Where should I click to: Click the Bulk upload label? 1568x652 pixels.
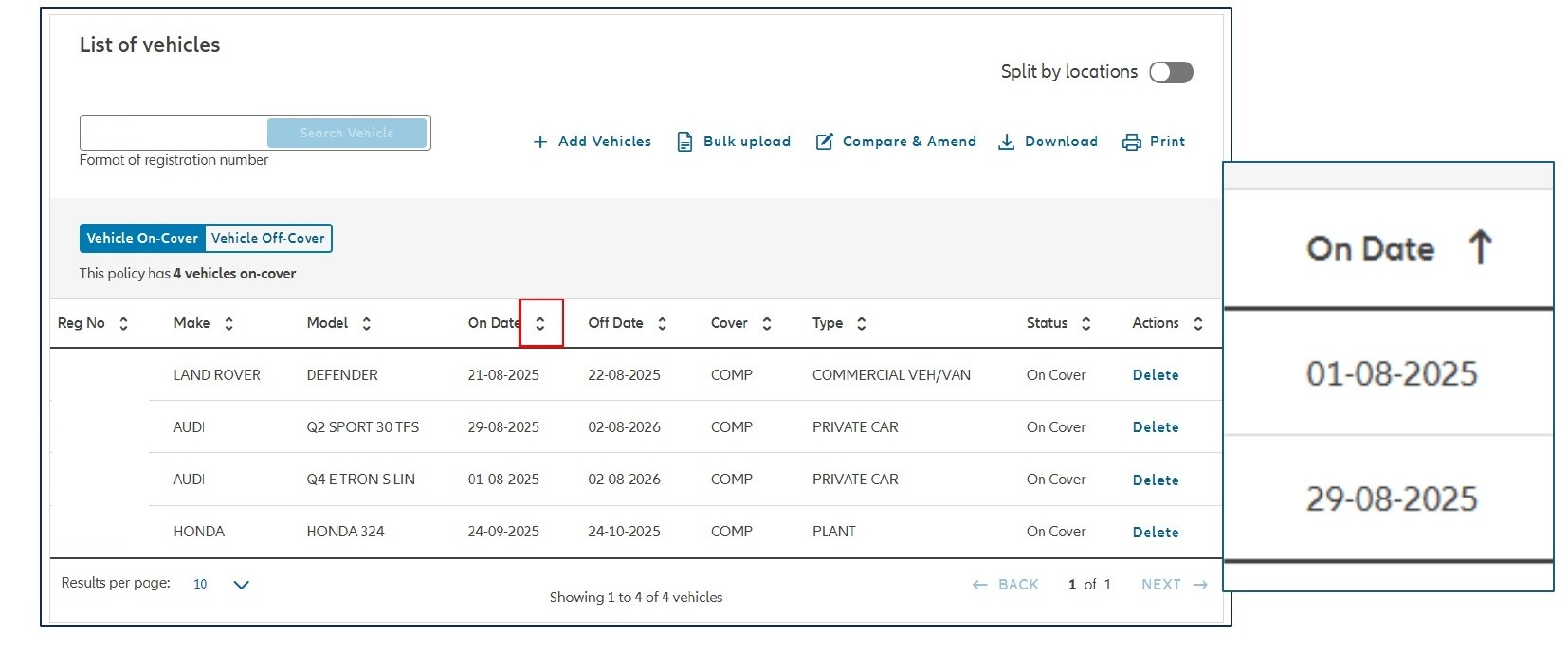pos(747,142)
